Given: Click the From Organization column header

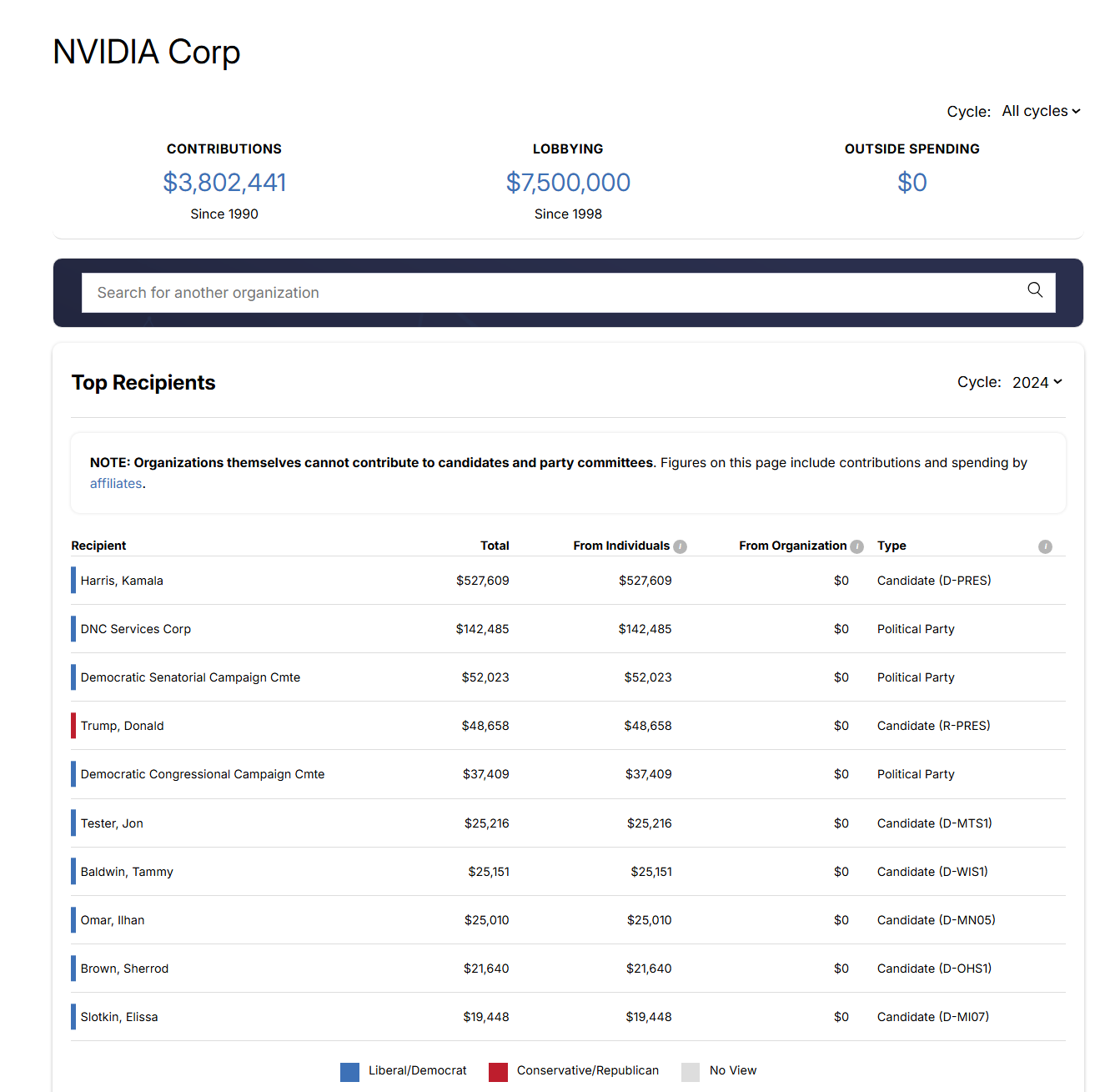Looking at the screenshot, I should click(x=792, y=546).
